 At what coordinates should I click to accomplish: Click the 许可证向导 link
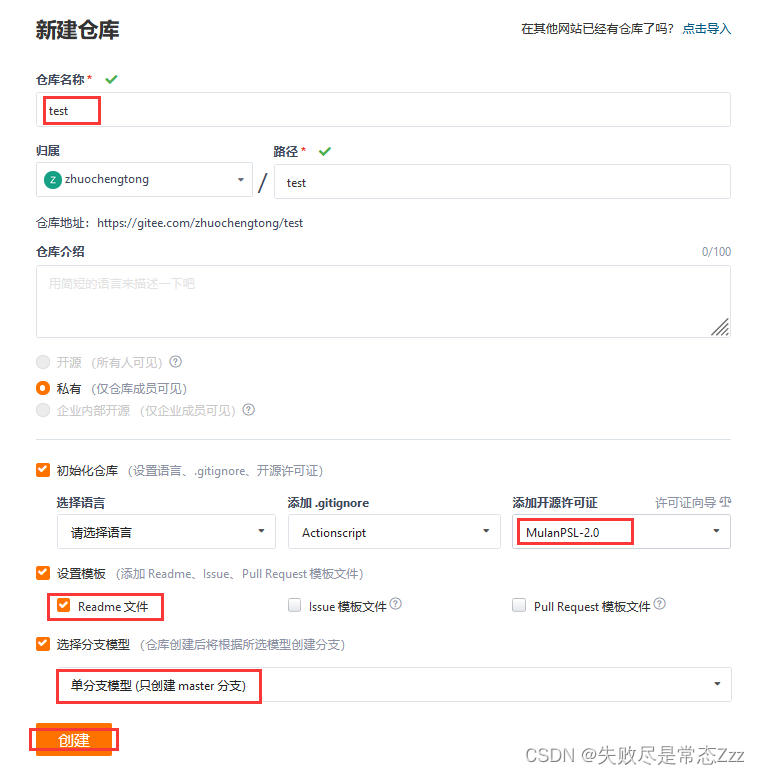[x=685, y=503]
